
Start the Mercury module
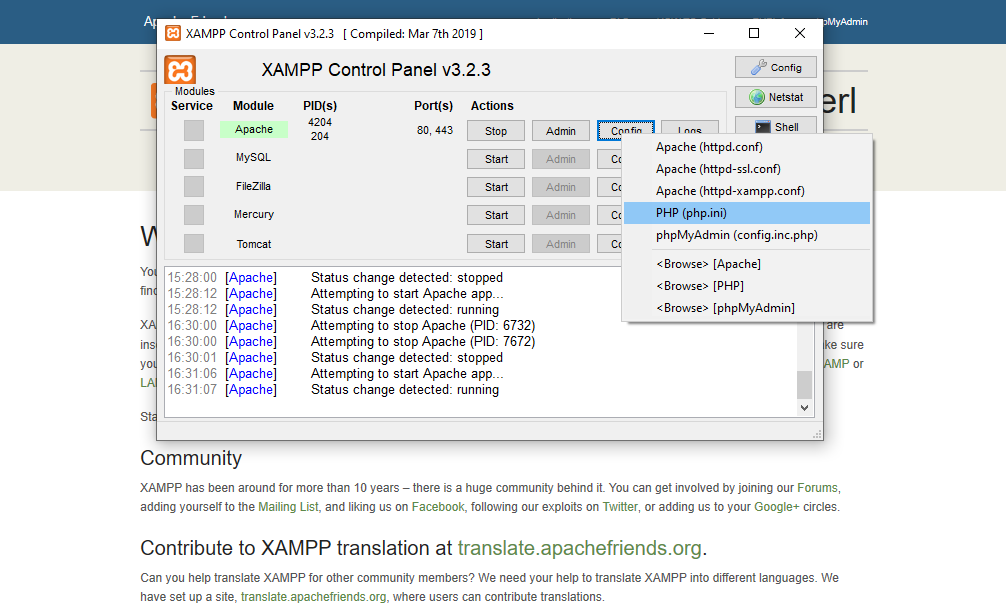coord(496,216)
